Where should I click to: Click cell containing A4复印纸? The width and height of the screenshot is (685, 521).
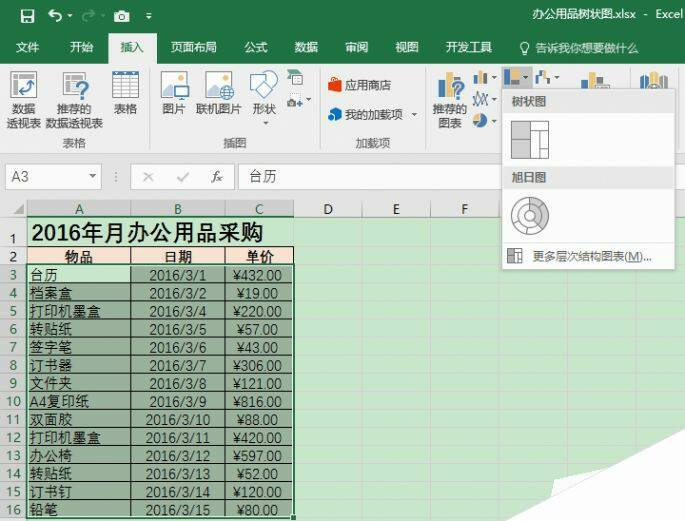tap(79, 401)
